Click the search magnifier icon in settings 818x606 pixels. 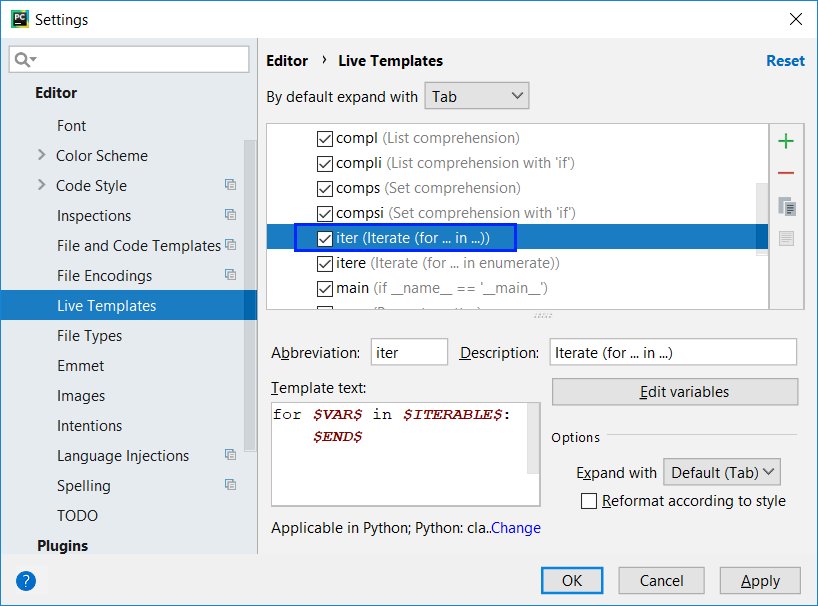(23, 60)
